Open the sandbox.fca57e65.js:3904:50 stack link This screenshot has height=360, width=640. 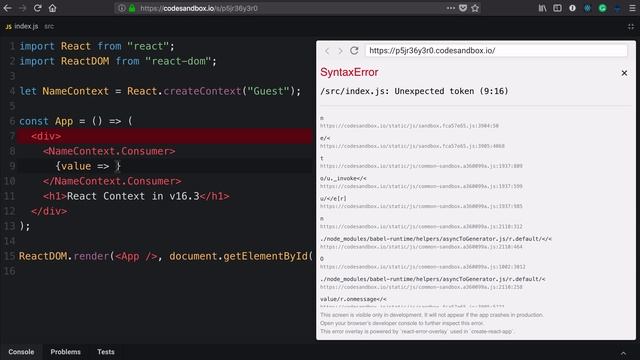click(x=409, y=126)
